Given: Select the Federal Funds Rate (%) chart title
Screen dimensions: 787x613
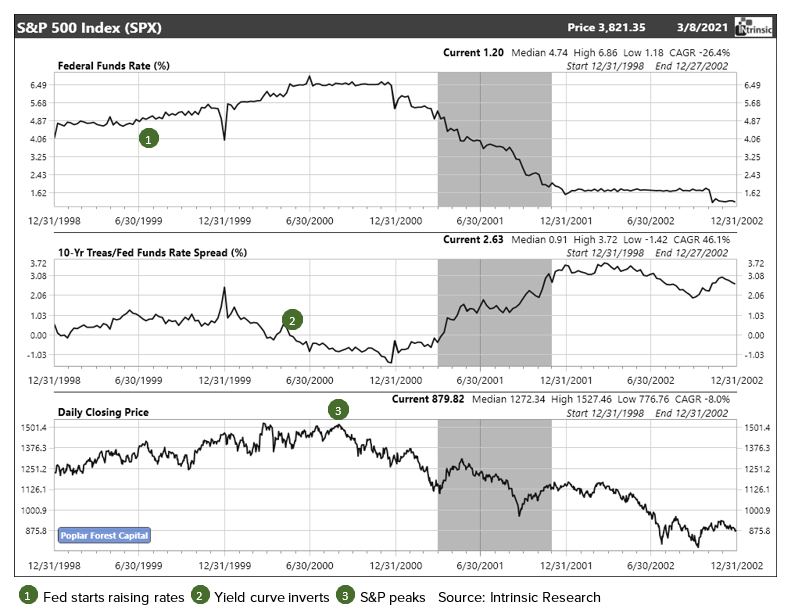Looking at the screenshot, I should 114,65.
